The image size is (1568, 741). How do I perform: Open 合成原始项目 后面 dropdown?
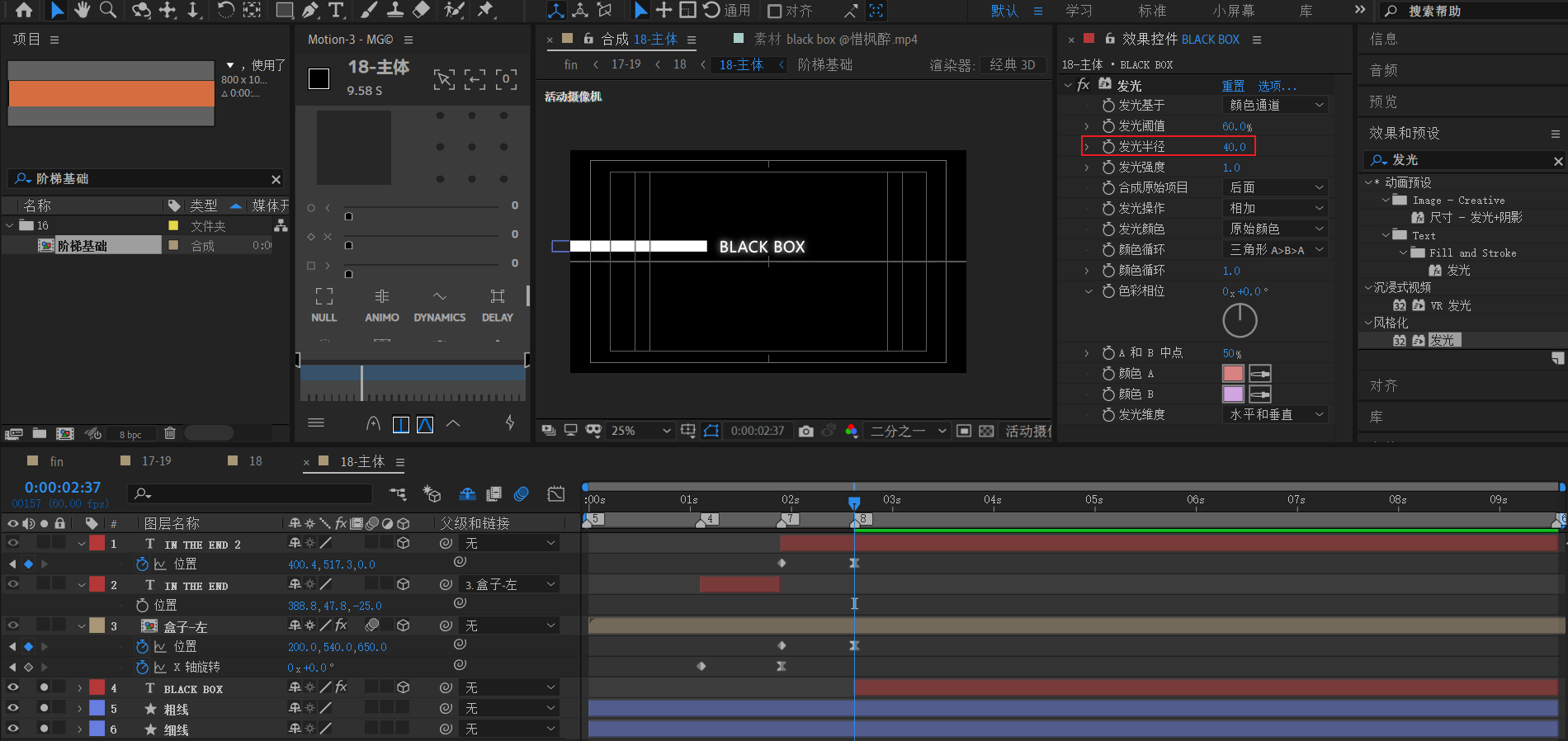pyautogui.click(x=1276, y=188)
